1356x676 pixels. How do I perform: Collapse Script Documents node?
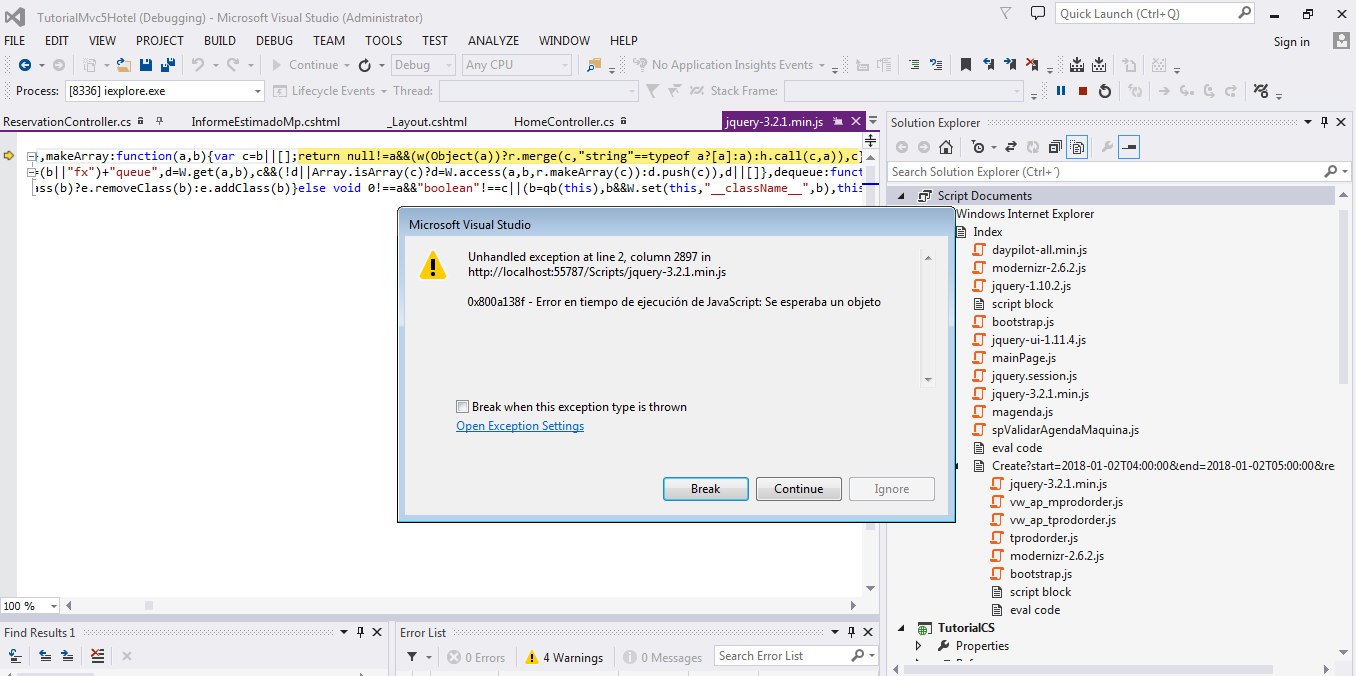click(x=901, y=196)
